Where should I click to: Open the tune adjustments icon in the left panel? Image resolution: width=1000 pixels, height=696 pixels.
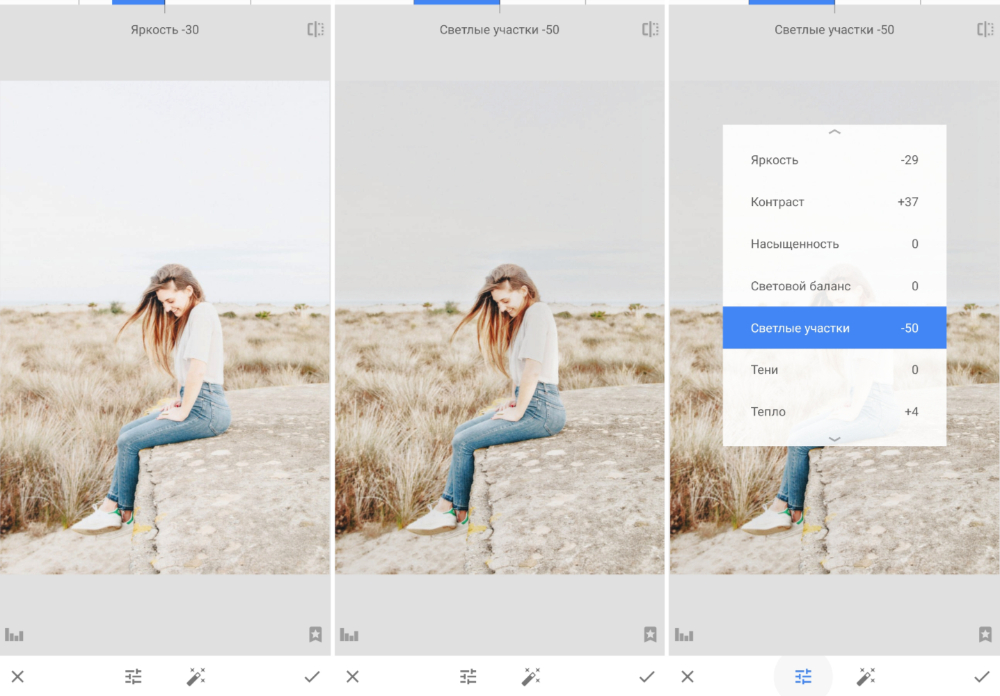[132, 676]
